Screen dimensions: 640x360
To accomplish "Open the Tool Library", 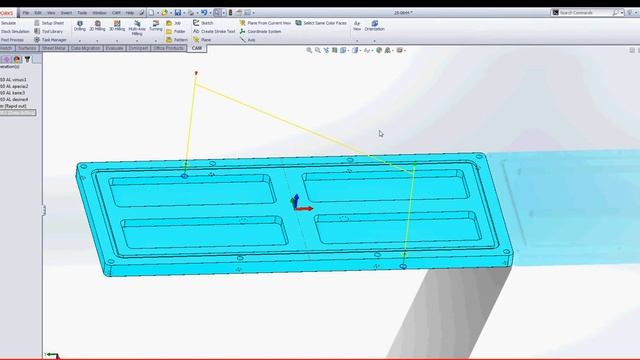I will pyautogui.click(x=49, y=31).
